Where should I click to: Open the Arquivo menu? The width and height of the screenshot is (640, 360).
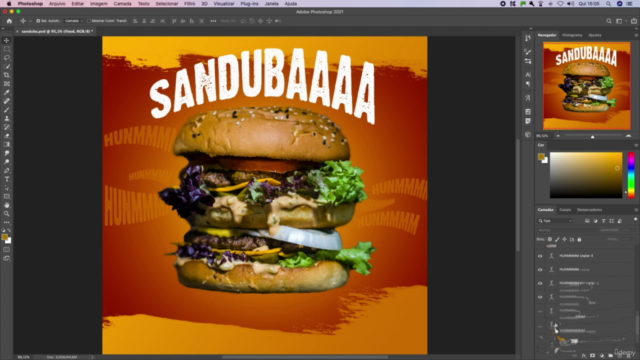[x=57, y=4]
